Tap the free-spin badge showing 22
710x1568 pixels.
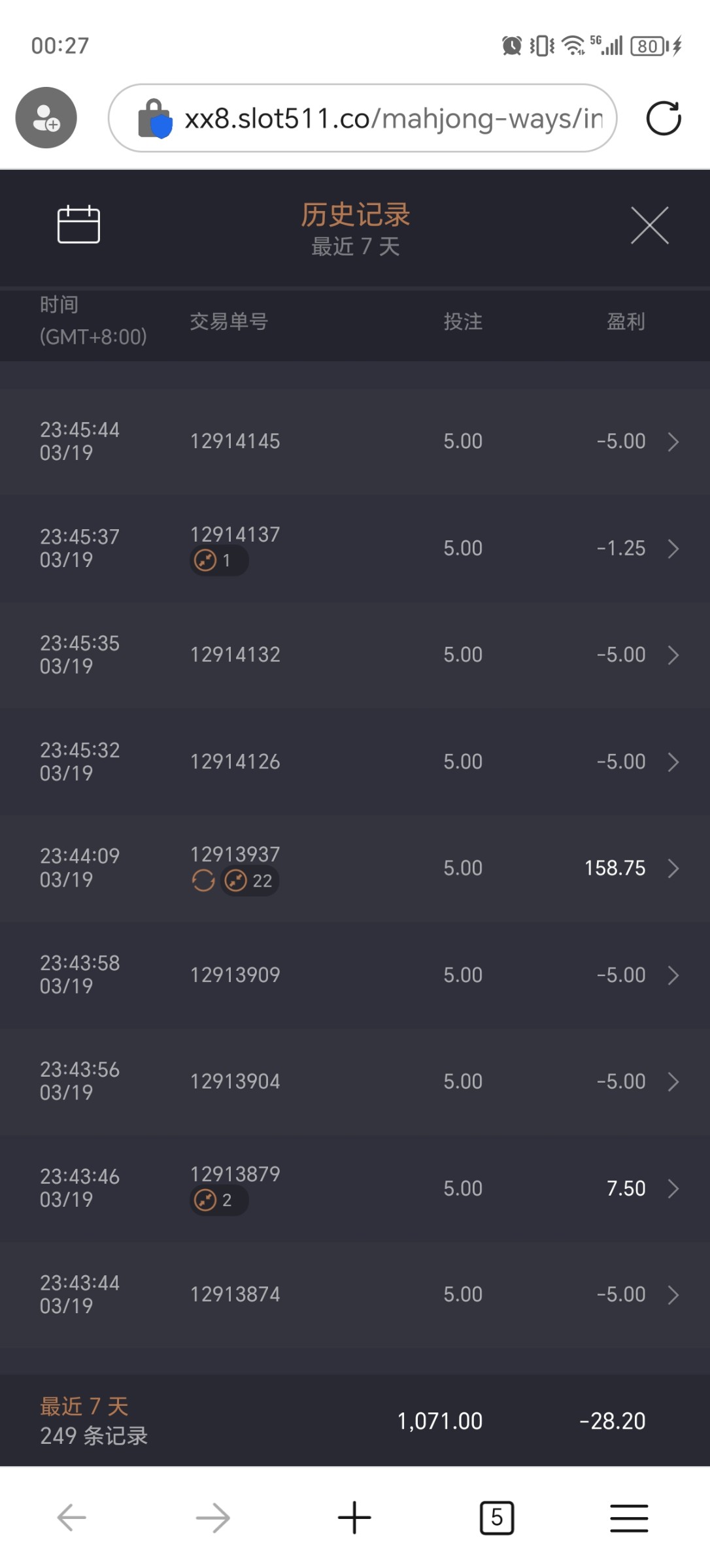tap(250, 881)
